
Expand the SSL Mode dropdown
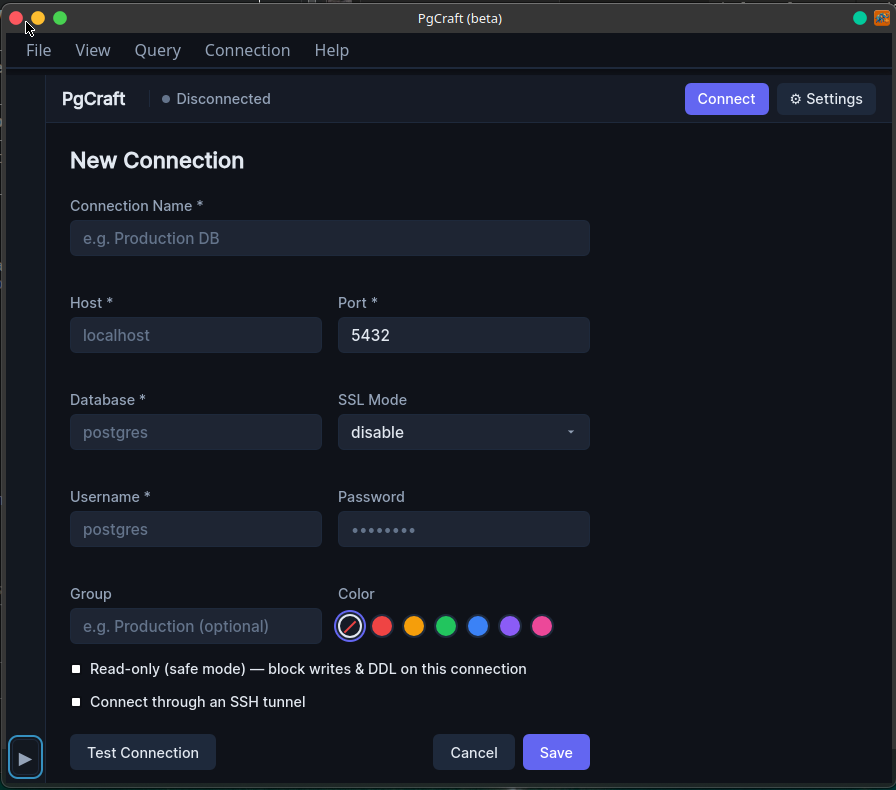point(463,432)
